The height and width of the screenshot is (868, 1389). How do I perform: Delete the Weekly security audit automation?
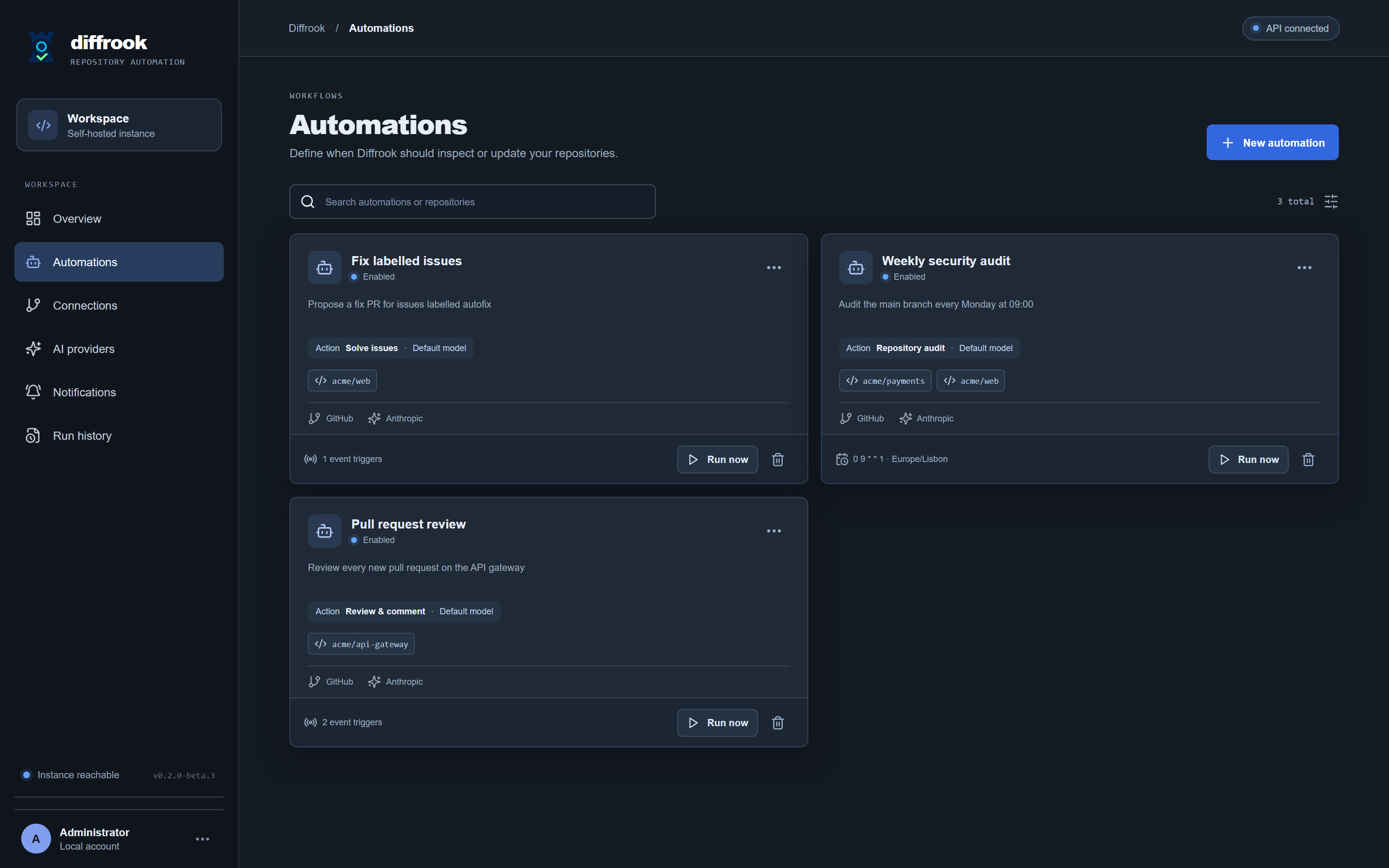pos(1308,459)
